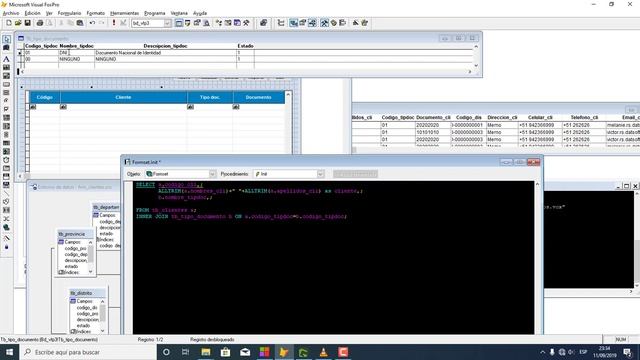The width and height of the screenshot is (640, 360).
Task: Expand the Indices node in tb_distrito
Action: pos(73,331)
